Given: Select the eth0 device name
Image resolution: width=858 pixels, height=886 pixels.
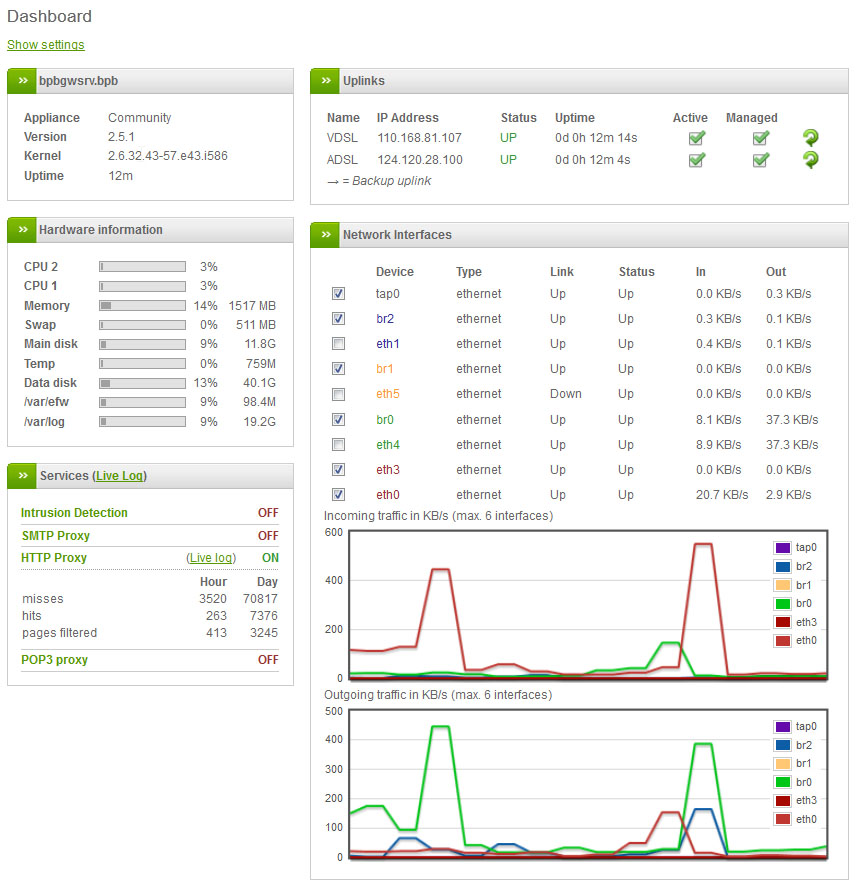Looking at the screenshot, I should (388, 494).
